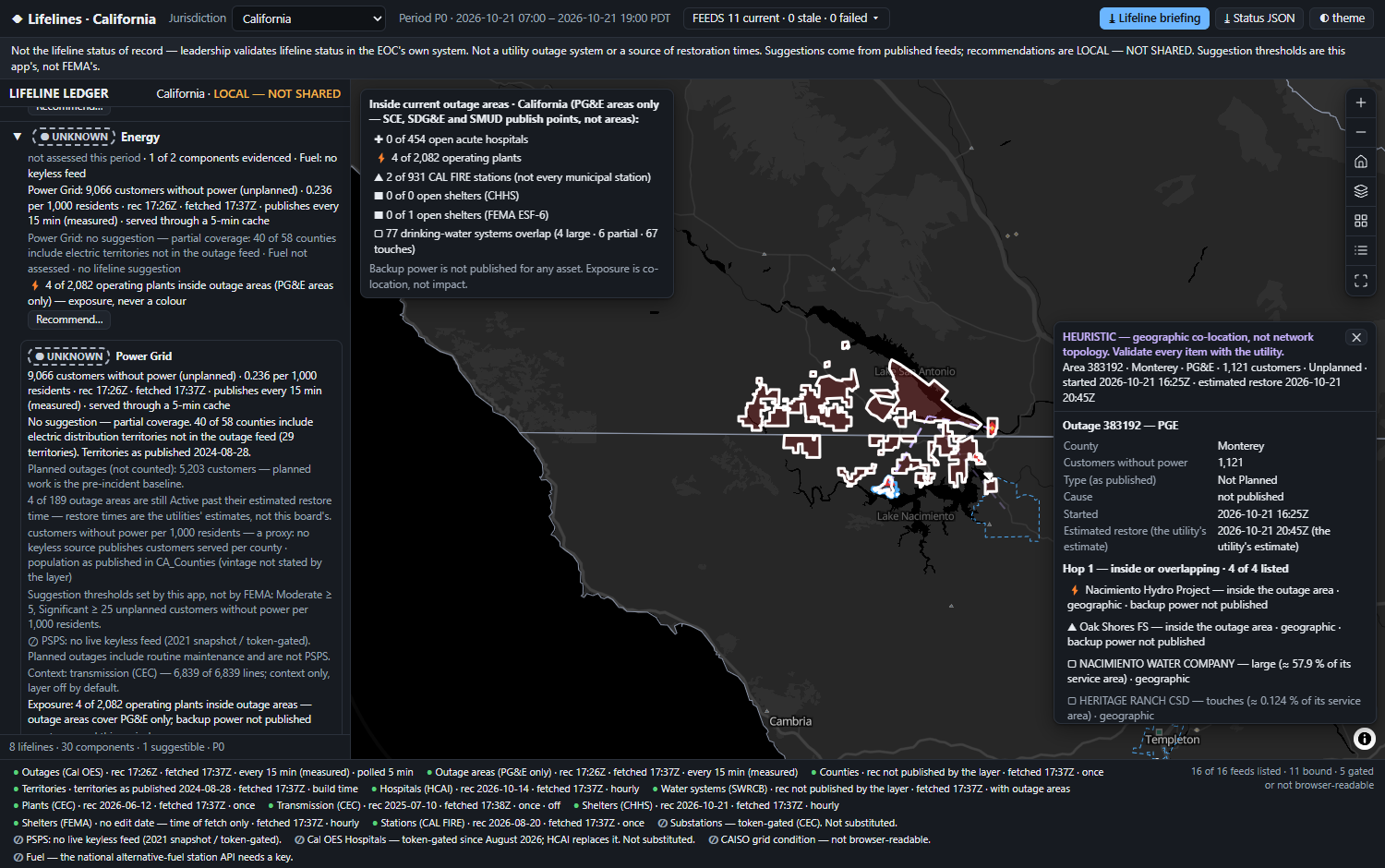Show the map legend list
This screenshot has height=868, width=1385.
(1361, 250)
